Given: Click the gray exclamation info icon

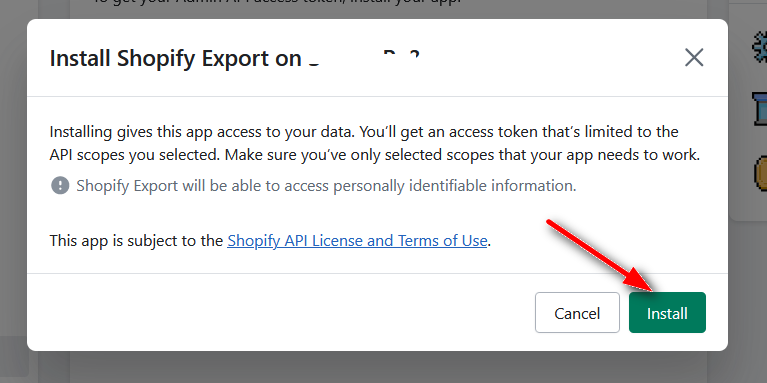Looking at the screenshot, I should tap(60, 185).
